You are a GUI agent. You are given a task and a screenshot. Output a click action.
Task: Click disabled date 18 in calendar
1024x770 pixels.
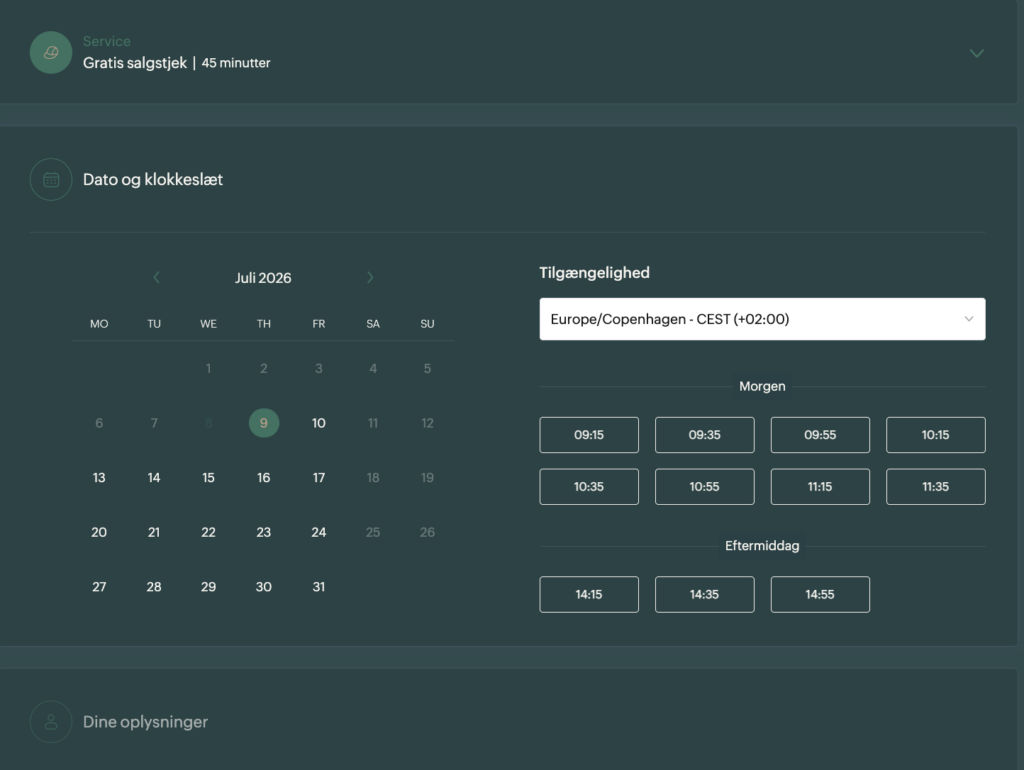(x=373, y=477)
